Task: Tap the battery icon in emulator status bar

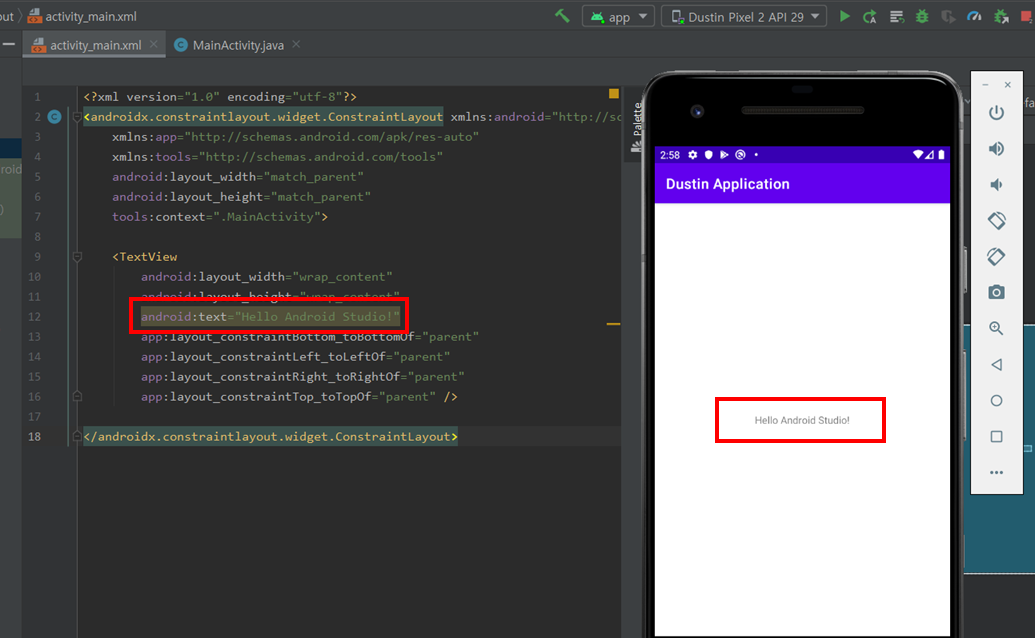Action: [x=941, y=155]
